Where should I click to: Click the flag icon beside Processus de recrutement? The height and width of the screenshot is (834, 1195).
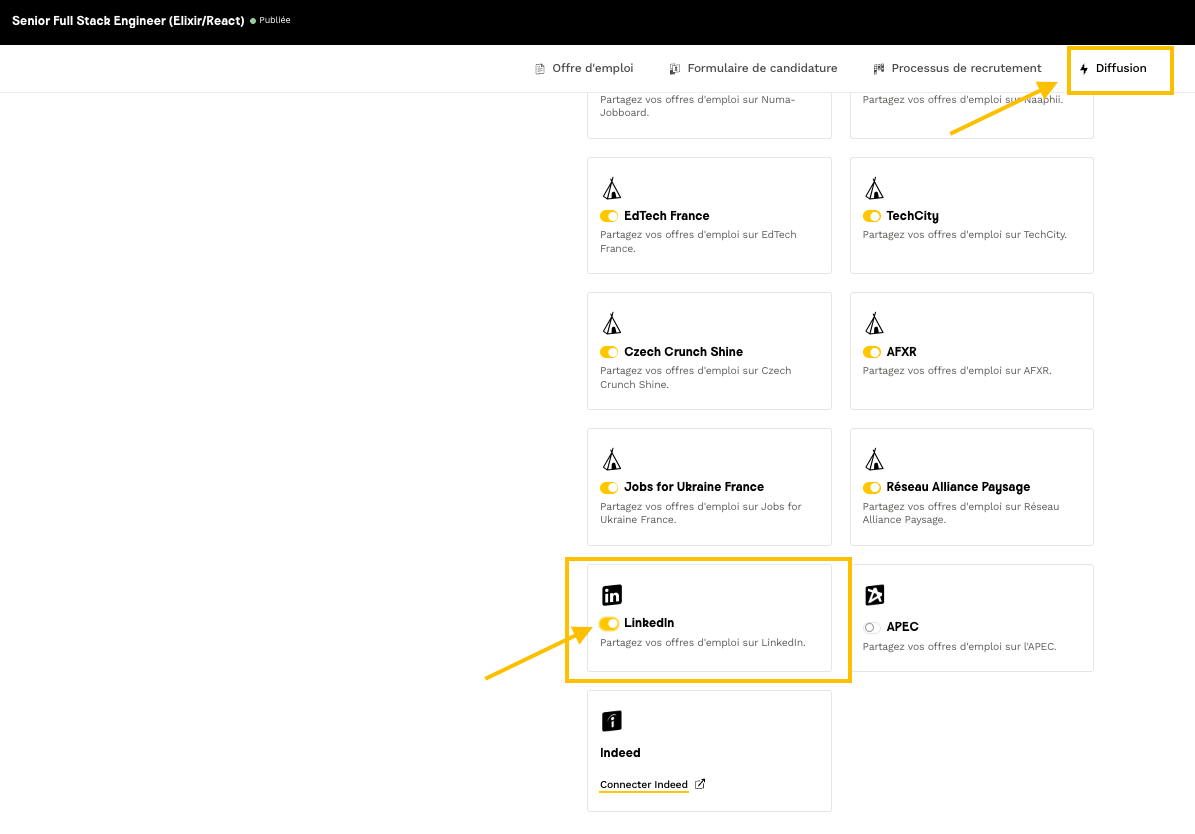878,69
